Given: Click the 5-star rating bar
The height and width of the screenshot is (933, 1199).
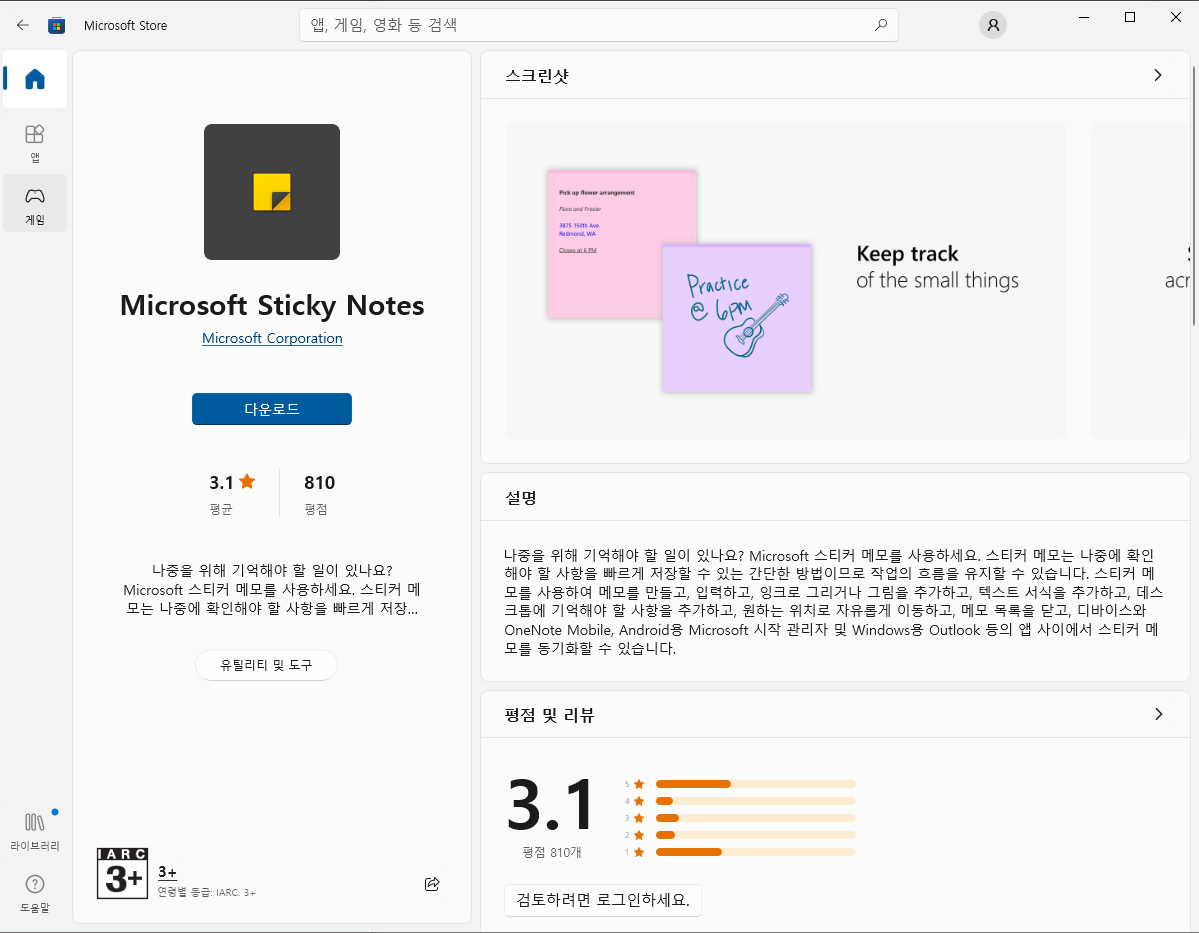Looking at the screenshot, I should 755,784.
